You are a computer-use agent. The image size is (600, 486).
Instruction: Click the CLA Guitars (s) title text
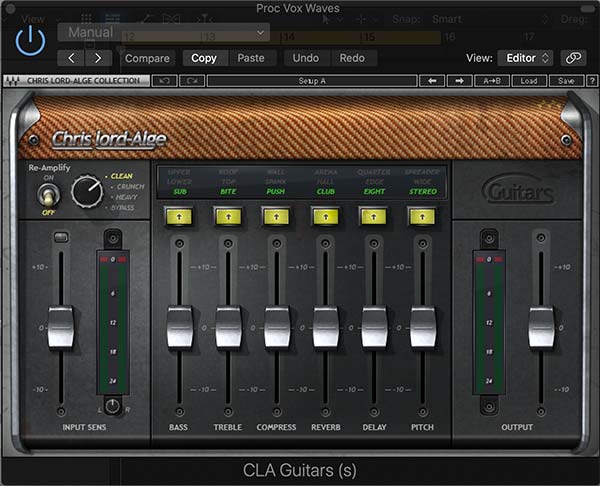coord(300,470)
